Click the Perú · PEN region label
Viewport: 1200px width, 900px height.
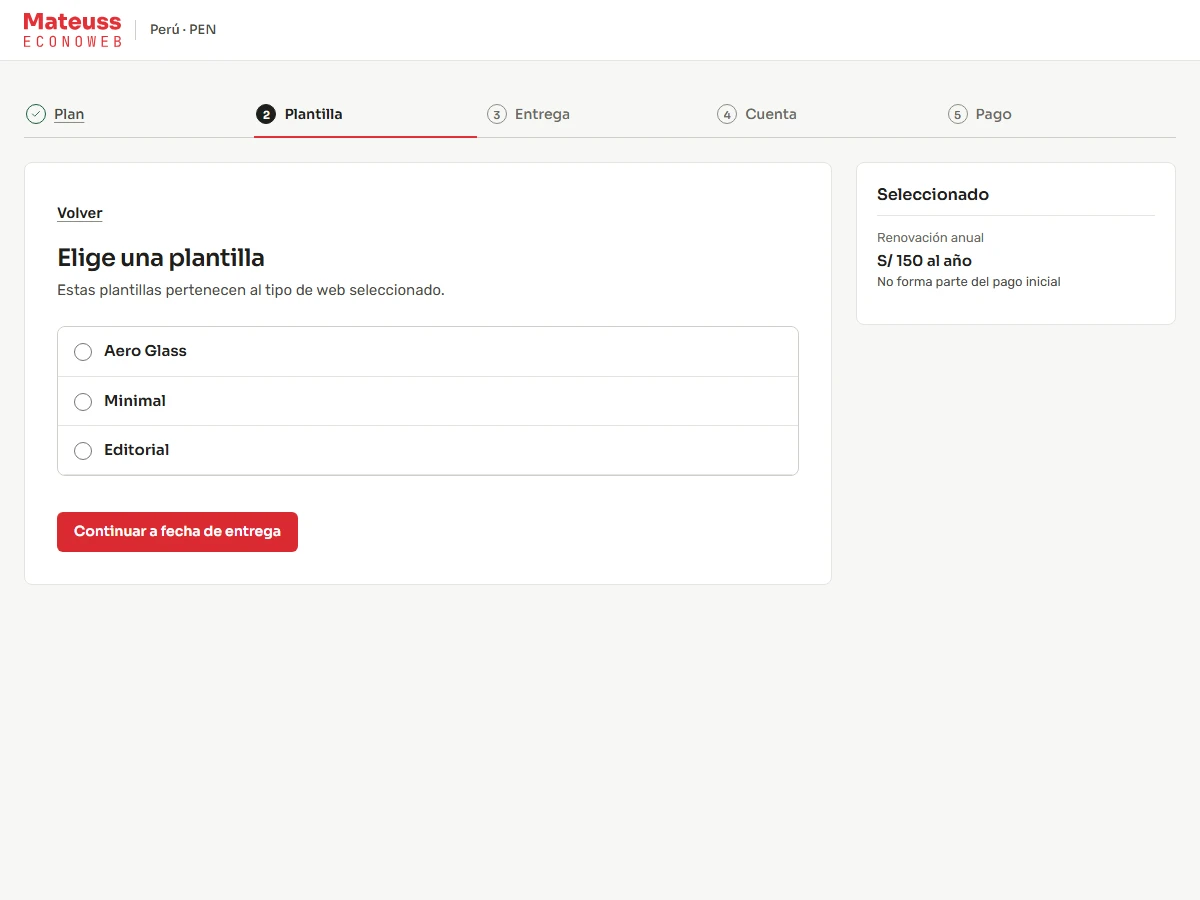(183, 30)
